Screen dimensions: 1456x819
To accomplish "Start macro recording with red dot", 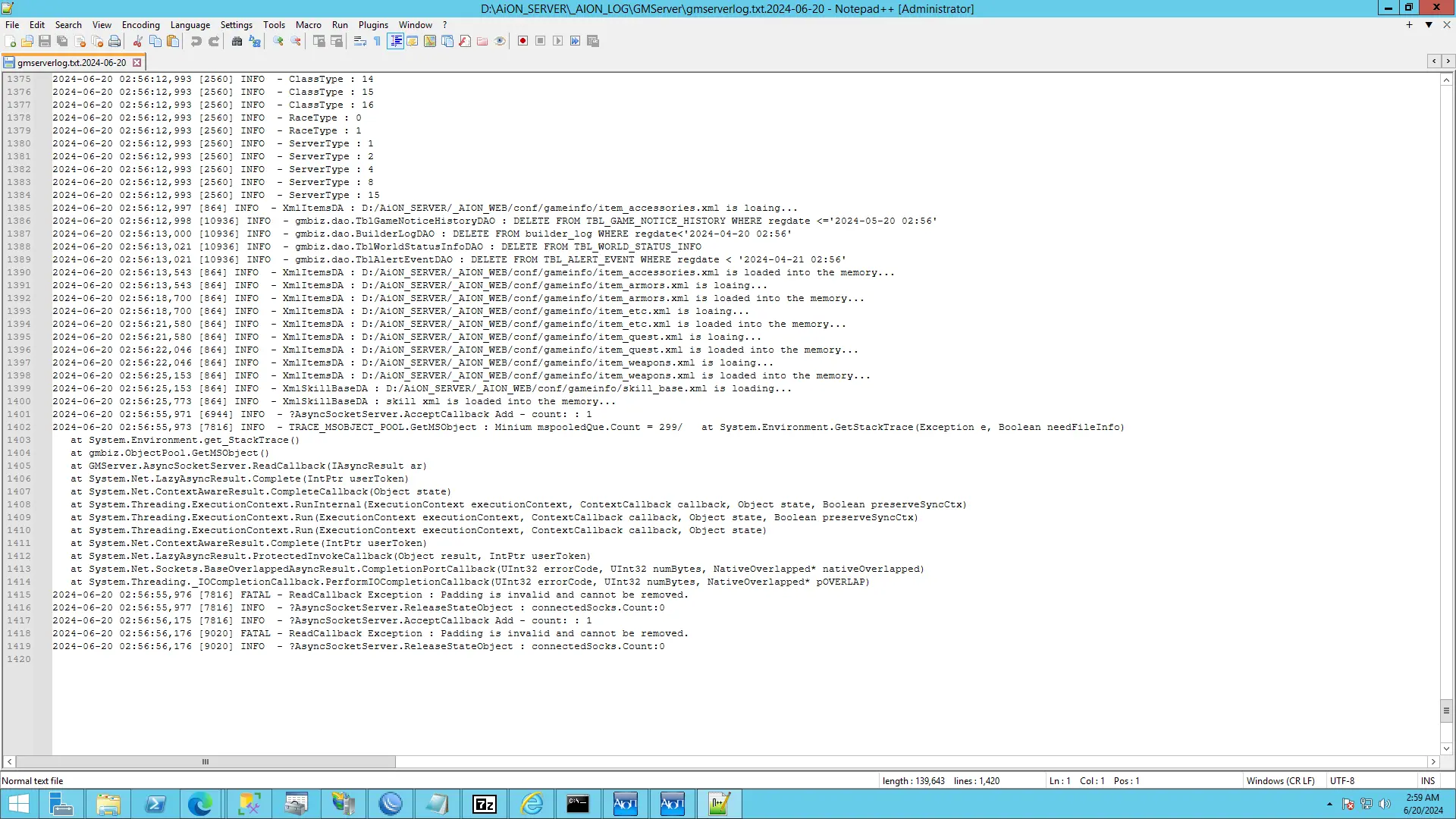I will tap(522, 41).
